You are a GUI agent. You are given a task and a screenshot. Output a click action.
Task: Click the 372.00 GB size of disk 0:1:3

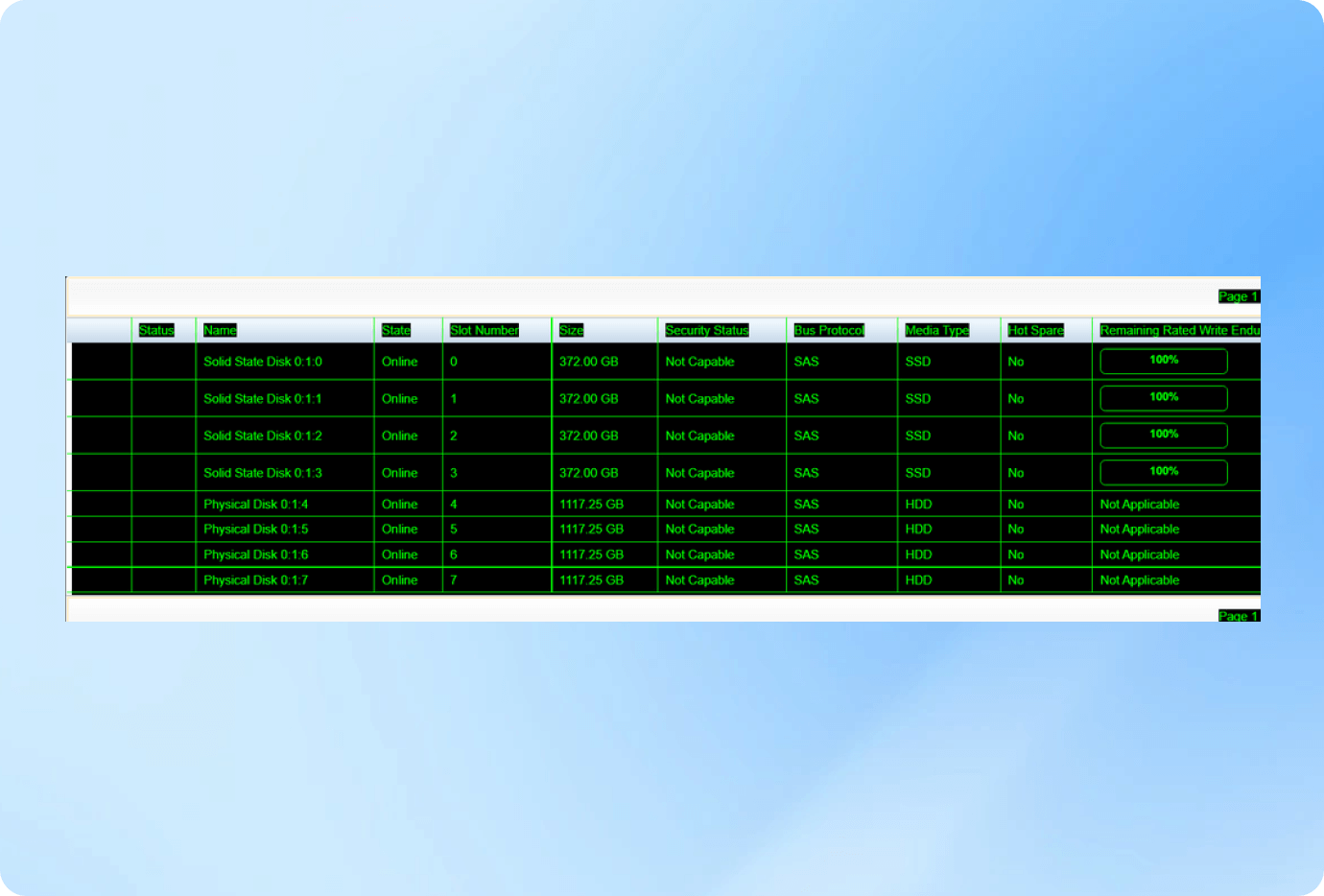(x=589, y=473)
